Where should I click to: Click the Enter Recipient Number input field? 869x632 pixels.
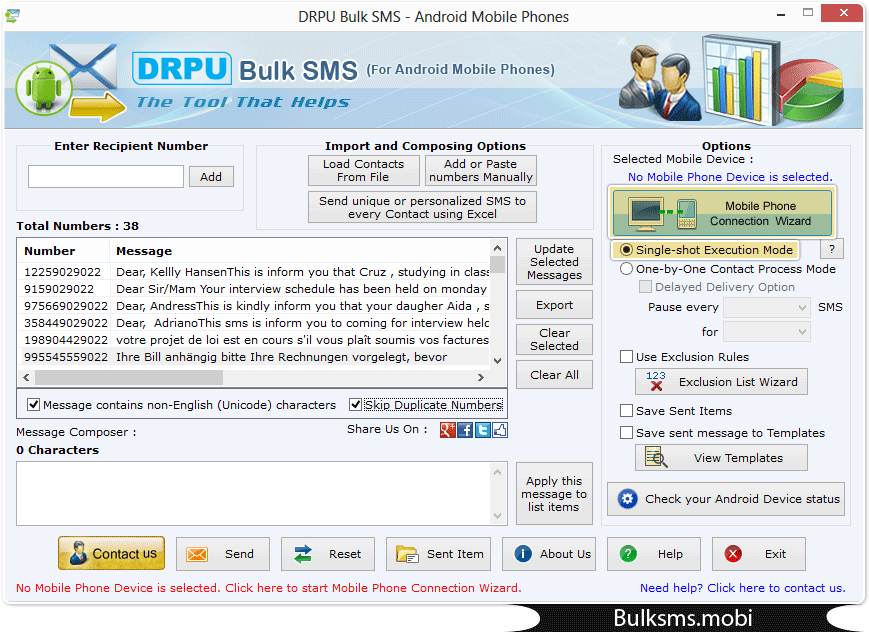pos(106,176)
